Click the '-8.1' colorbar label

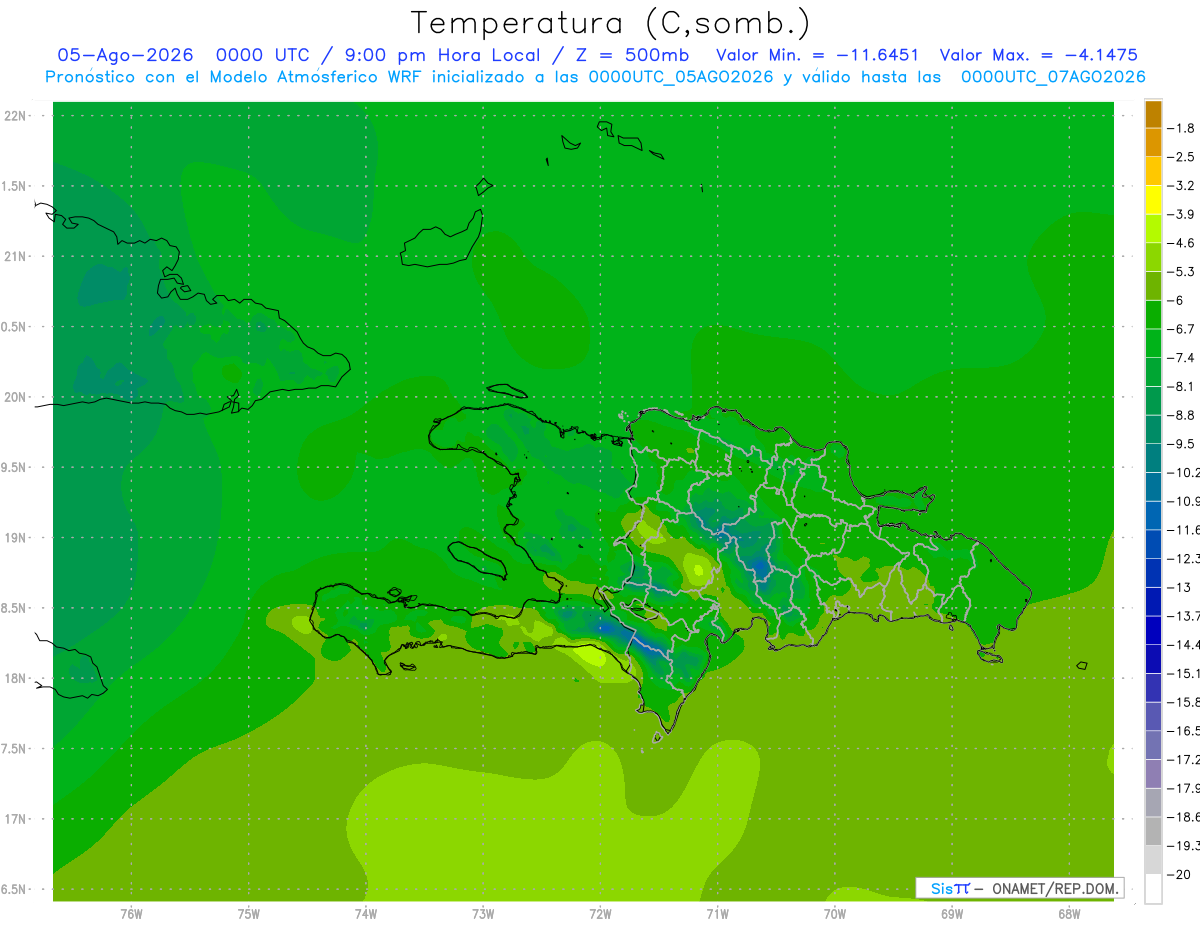[x=1182, y=387]
